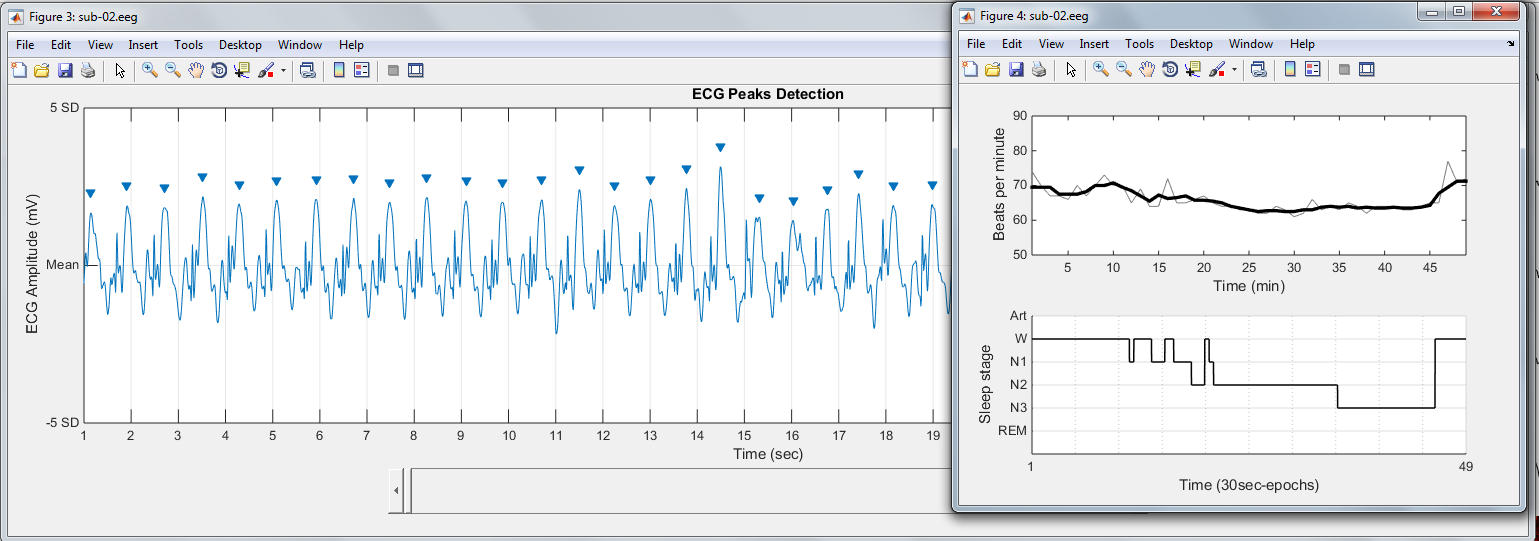
Task: Open Desktop menu in Figure 3
Action: [240, 45]
